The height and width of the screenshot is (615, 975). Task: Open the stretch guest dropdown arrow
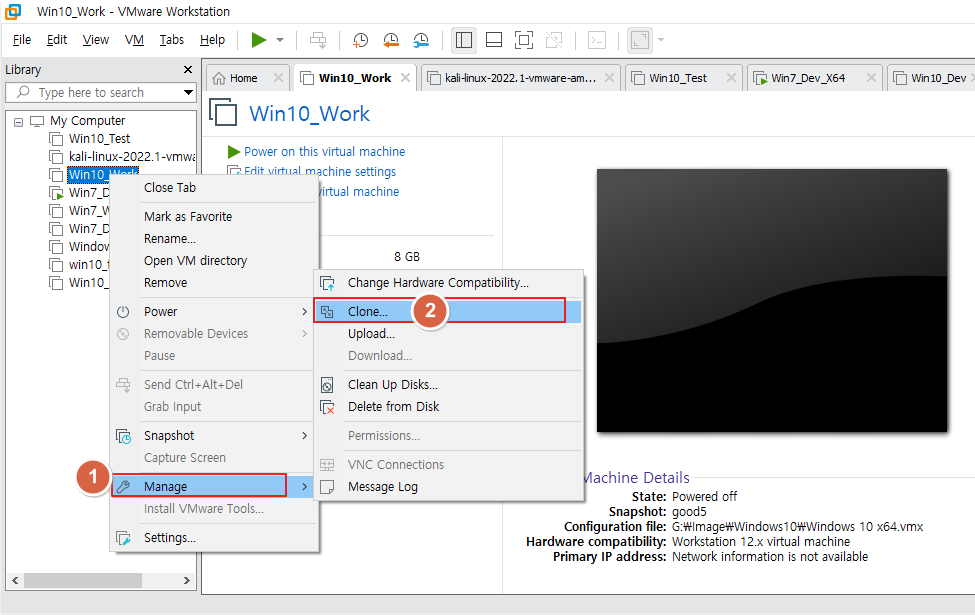661,40
